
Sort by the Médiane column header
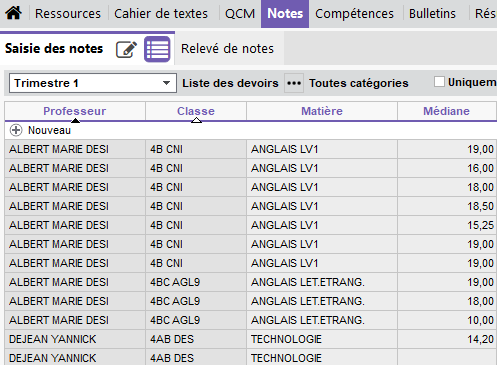coord(447,111)
